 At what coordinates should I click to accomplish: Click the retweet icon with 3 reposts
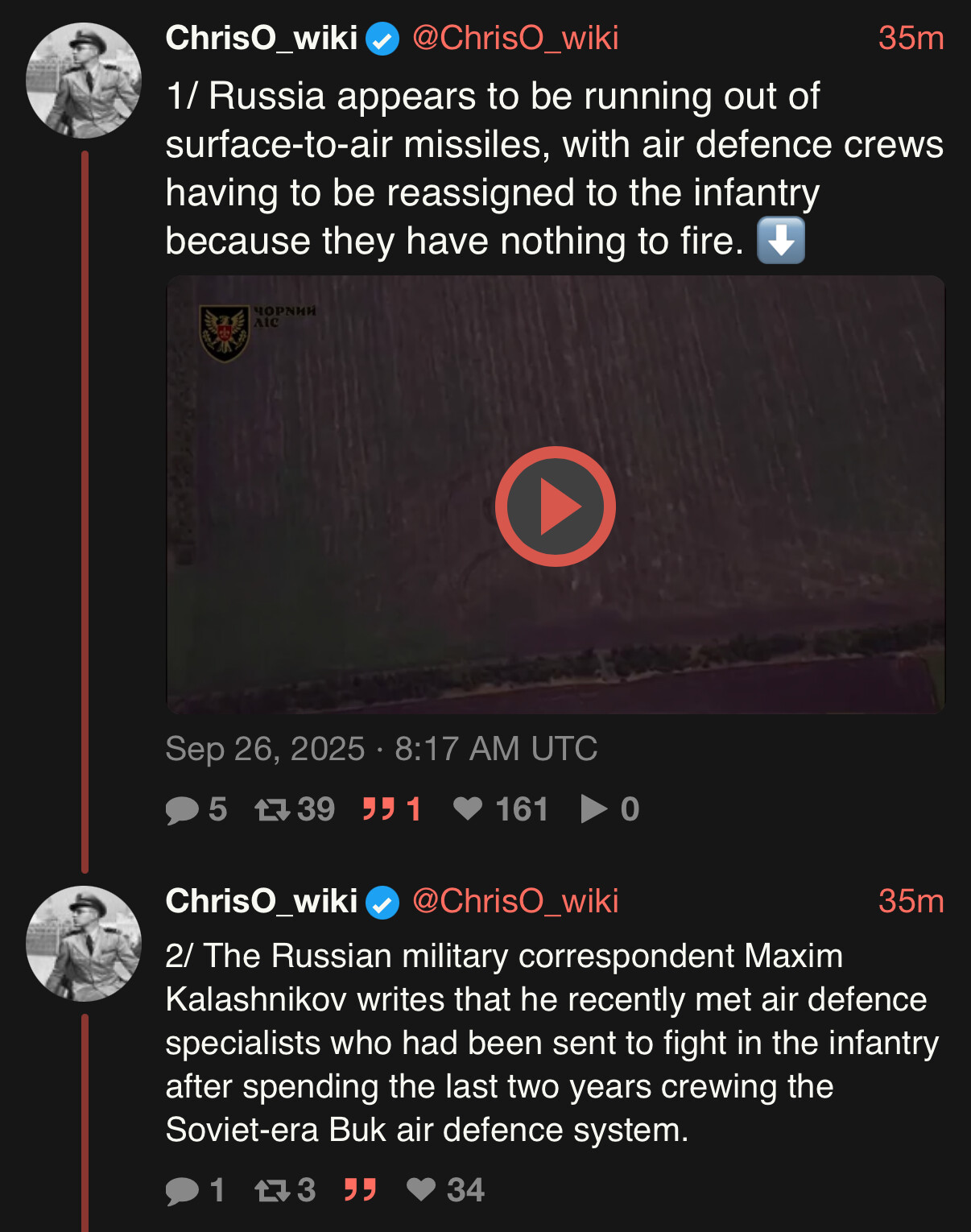point(272,1190)
